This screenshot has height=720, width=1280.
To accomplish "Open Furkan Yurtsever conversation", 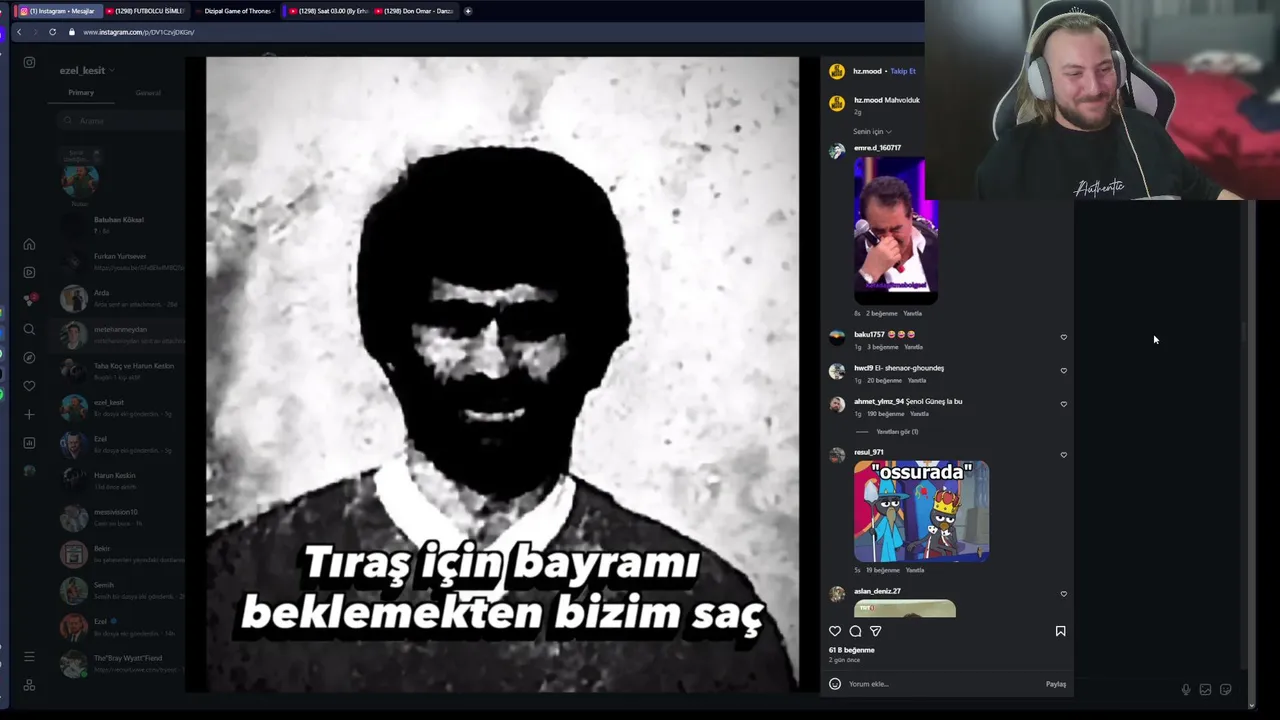I will tap(120, 261).
